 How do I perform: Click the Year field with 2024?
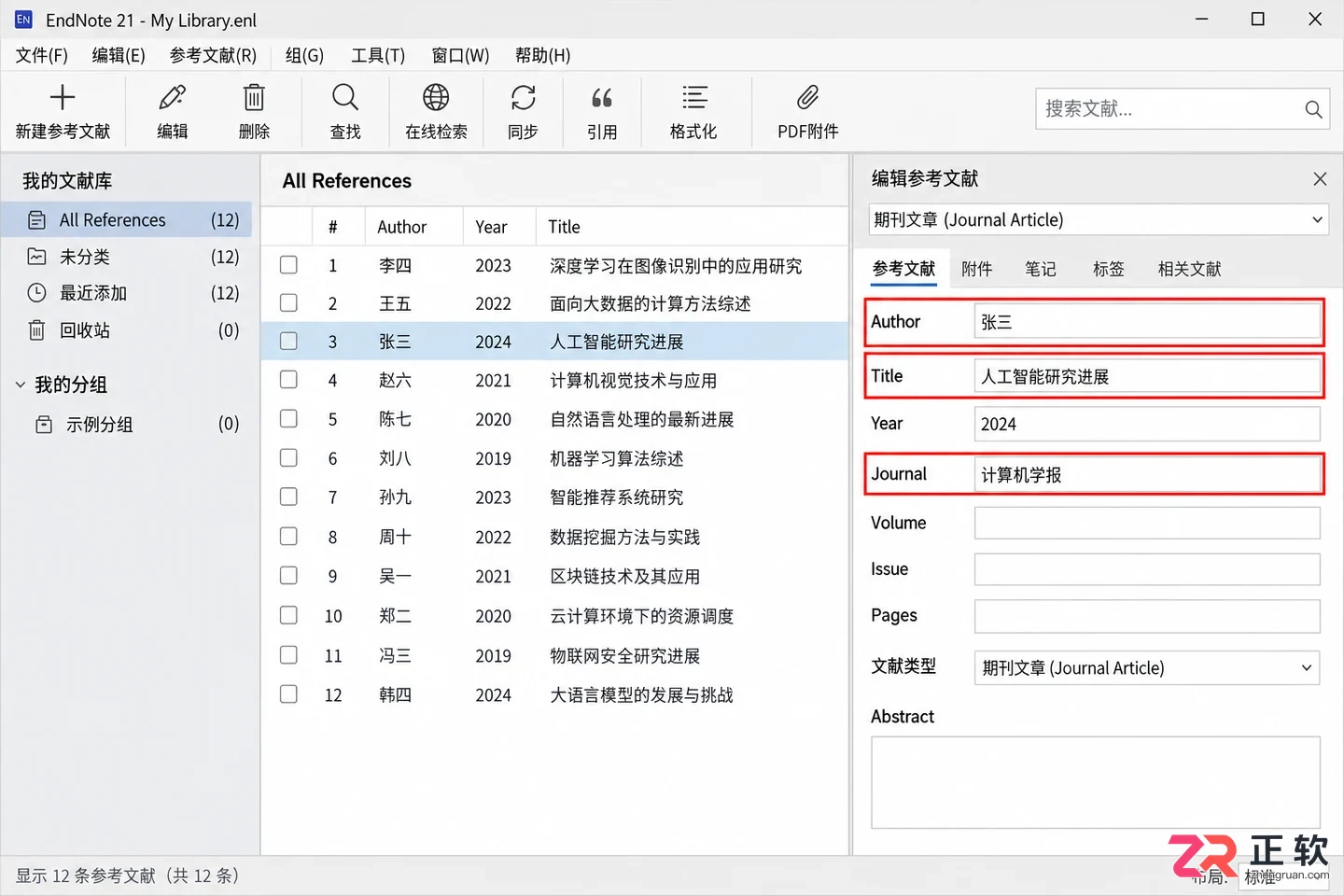pyautogui.click(x=1147, y=424)
